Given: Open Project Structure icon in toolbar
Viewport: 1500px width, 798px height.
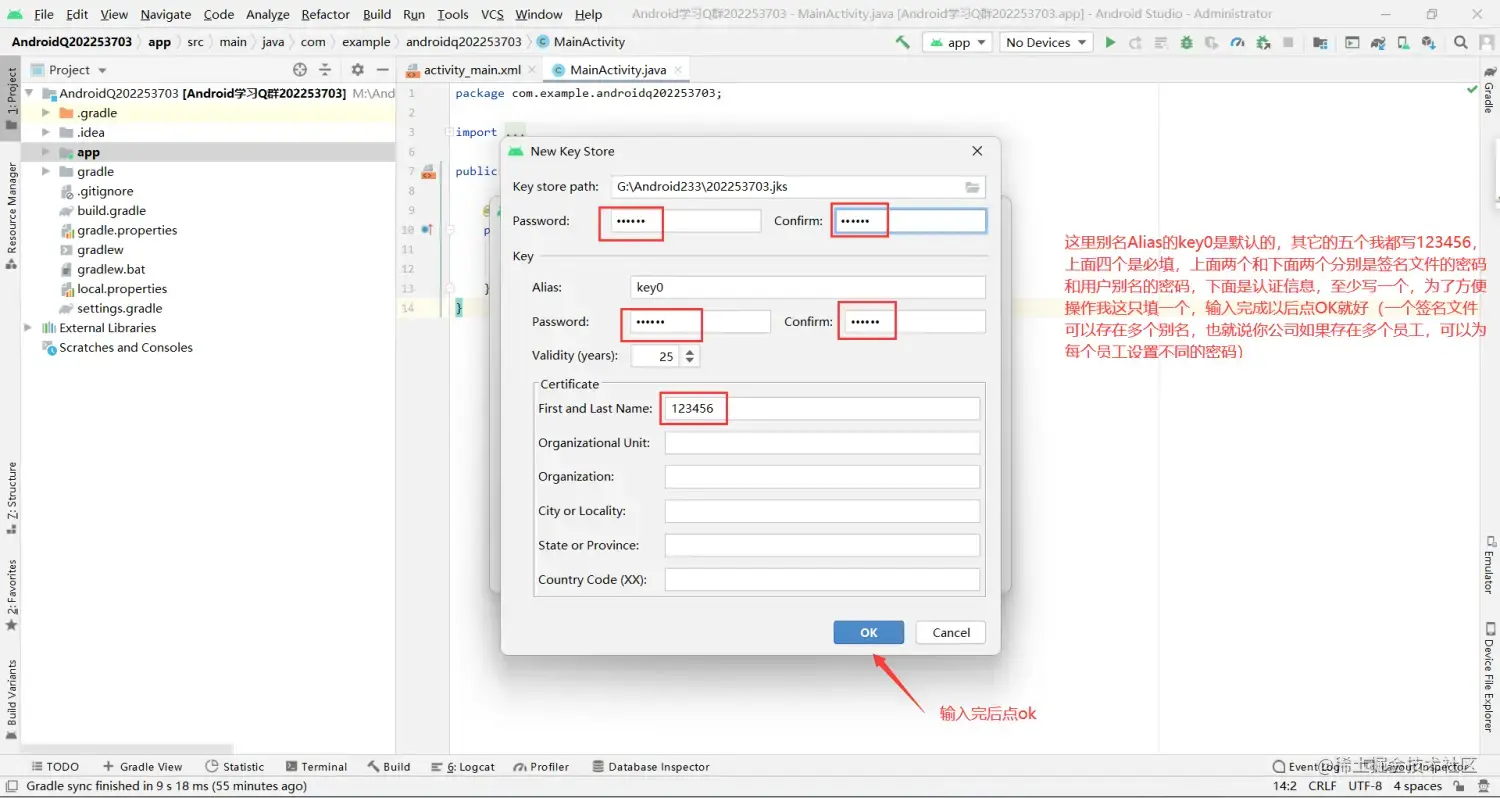Looking at the screenshot, I should point(1321,42).
